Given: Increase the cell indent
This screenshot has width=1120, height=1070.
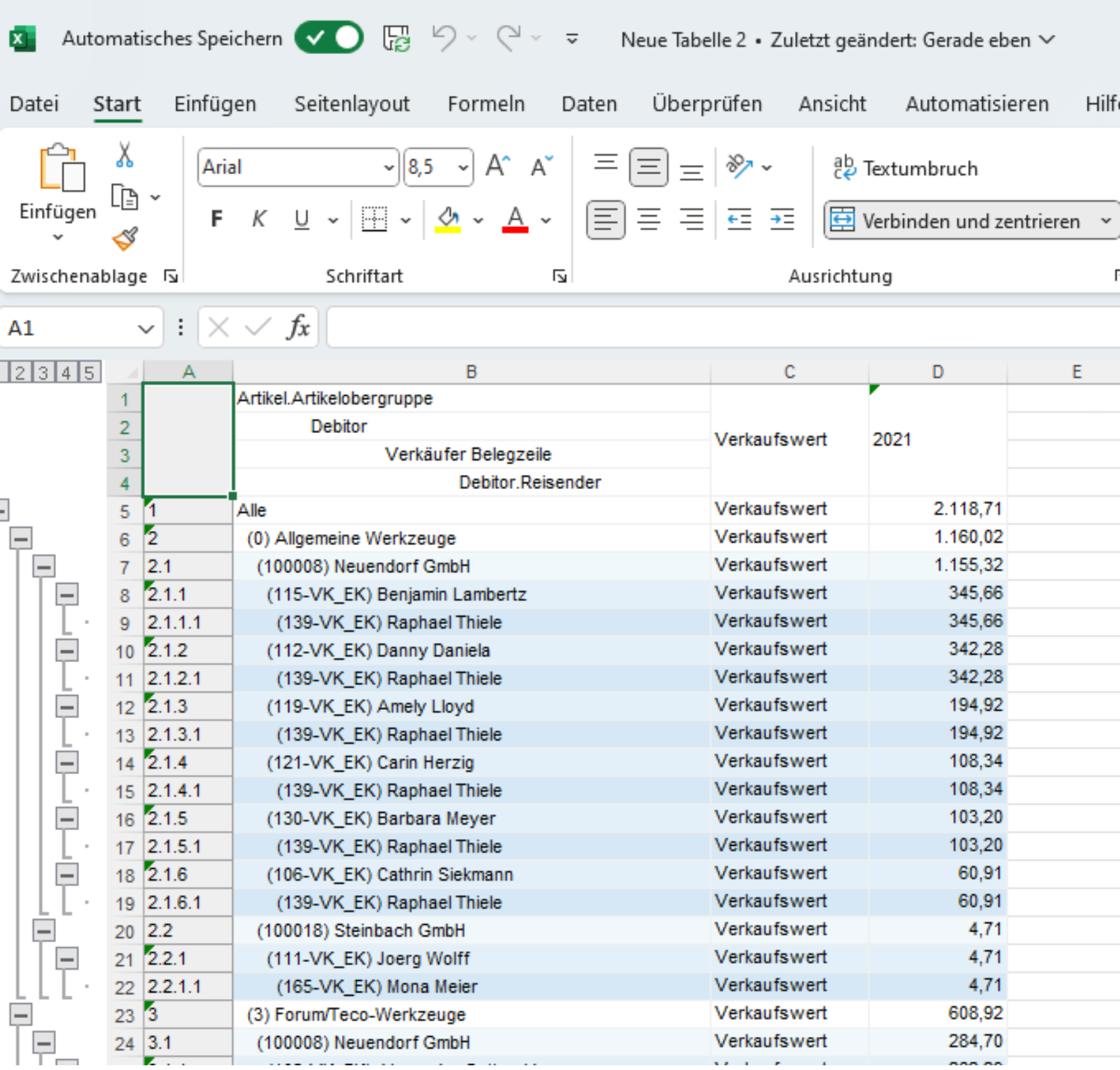Looking at the screenshot, I should pyautogui.click(x=782, y=220).
